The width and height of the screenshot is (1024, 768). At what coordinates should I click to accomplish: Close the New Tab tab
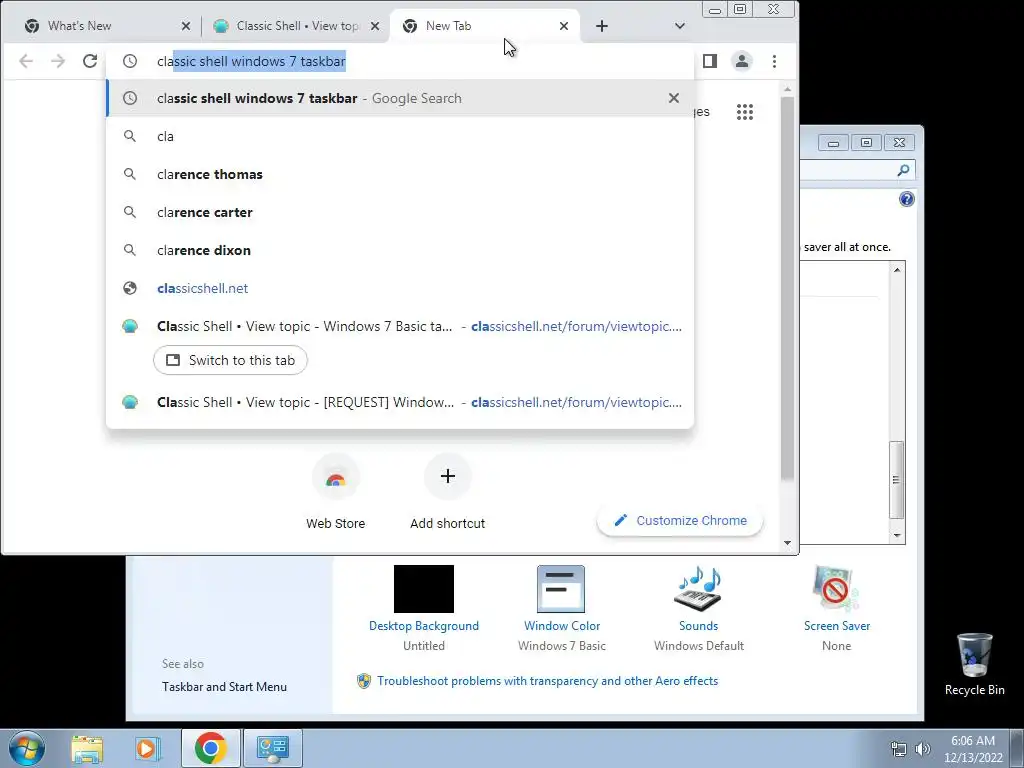click(564, 26)
